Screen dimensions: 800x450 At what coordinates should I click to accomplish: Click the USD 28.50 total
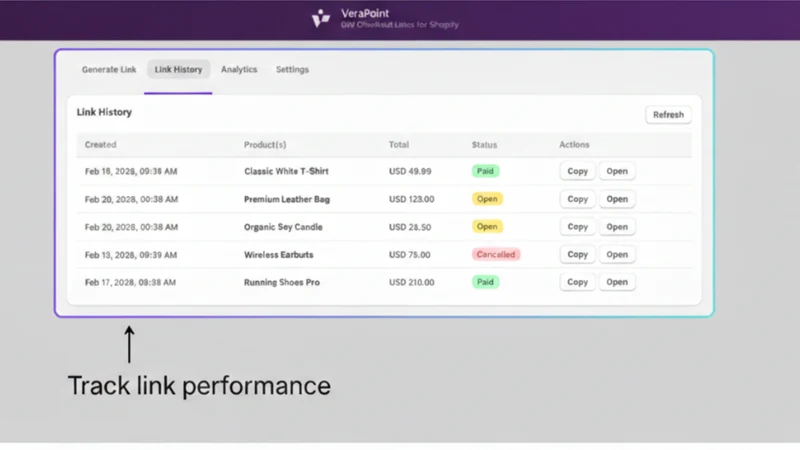point(410,227)
